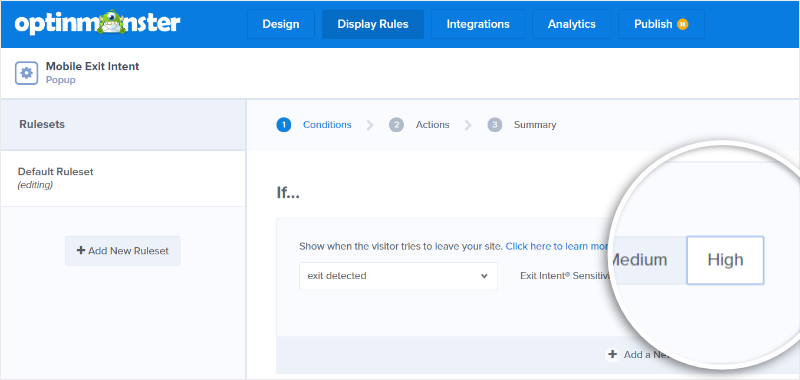This screenshot has width=800, height=380.
Task: Click the 'Mobile Exit Intent' campaign name
Action: pos(92,66)
